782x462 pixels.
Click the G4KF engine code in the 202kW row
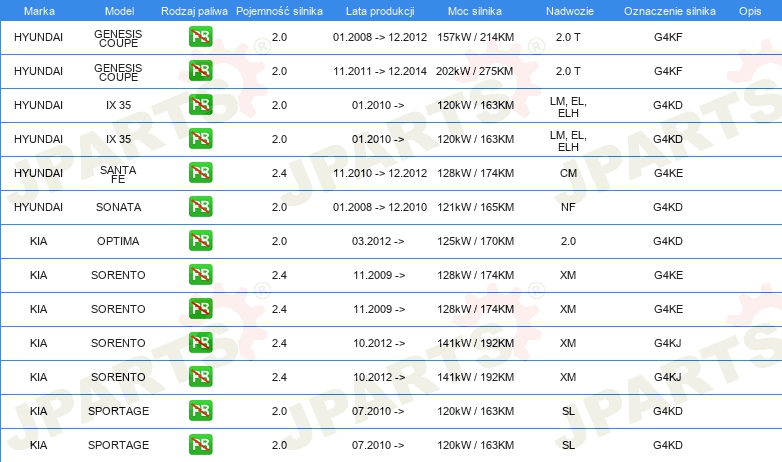click(668, 71)
